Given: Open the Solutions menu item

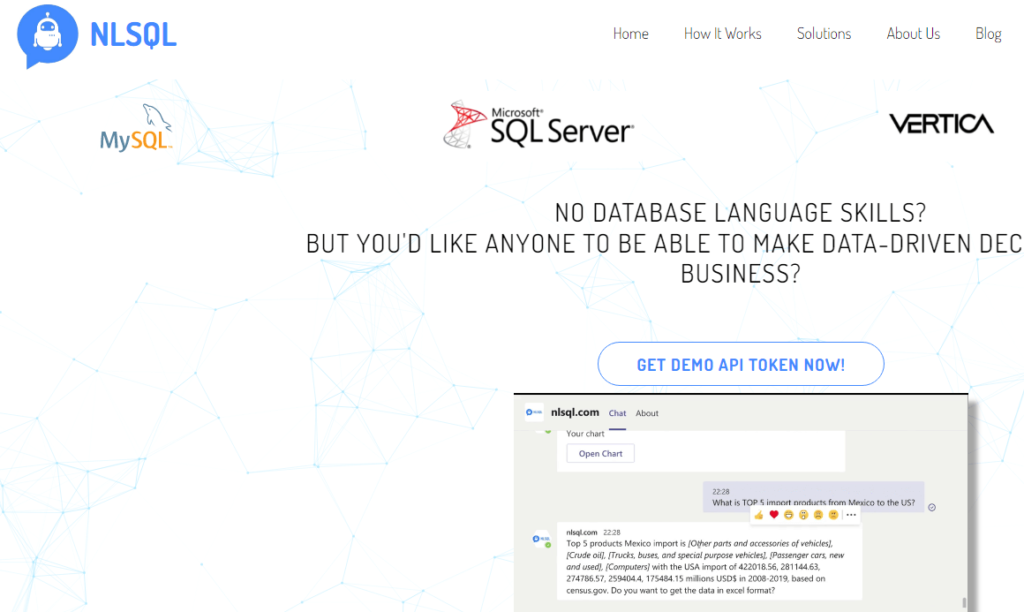Looking at the screenshot, I should pos(824,33).
